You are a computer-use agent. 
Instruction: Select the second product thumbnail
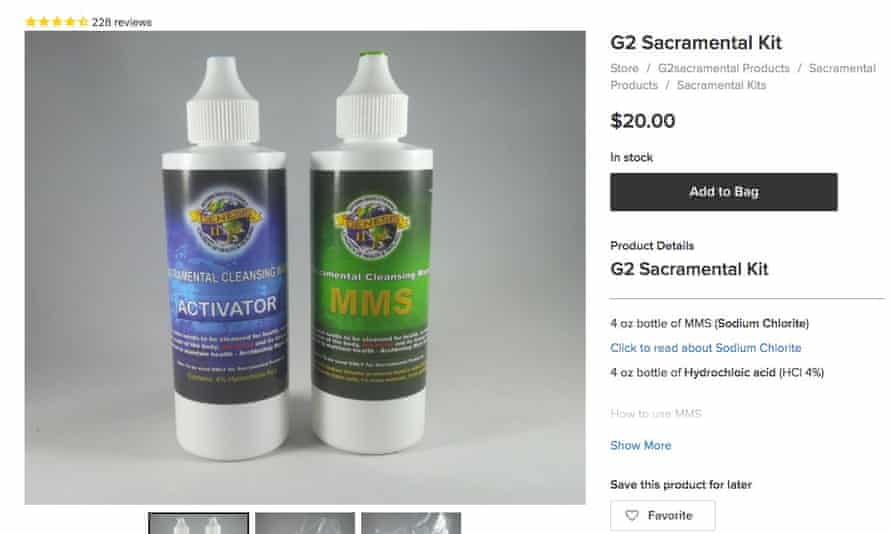point(305,523)
